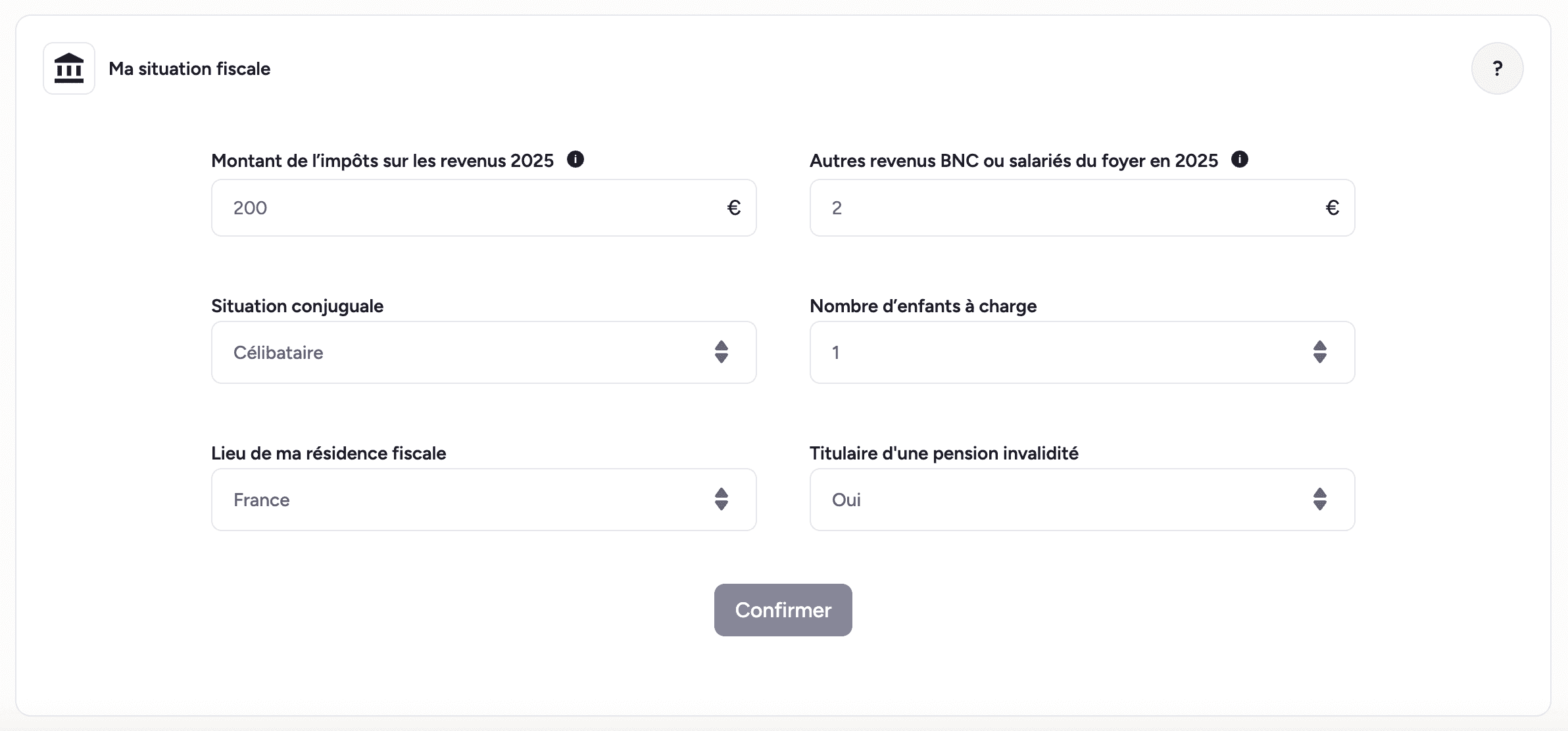Click the euro symbol in other income field
The height and width of the screenshot is (731, 1568).
[1333, 208]
